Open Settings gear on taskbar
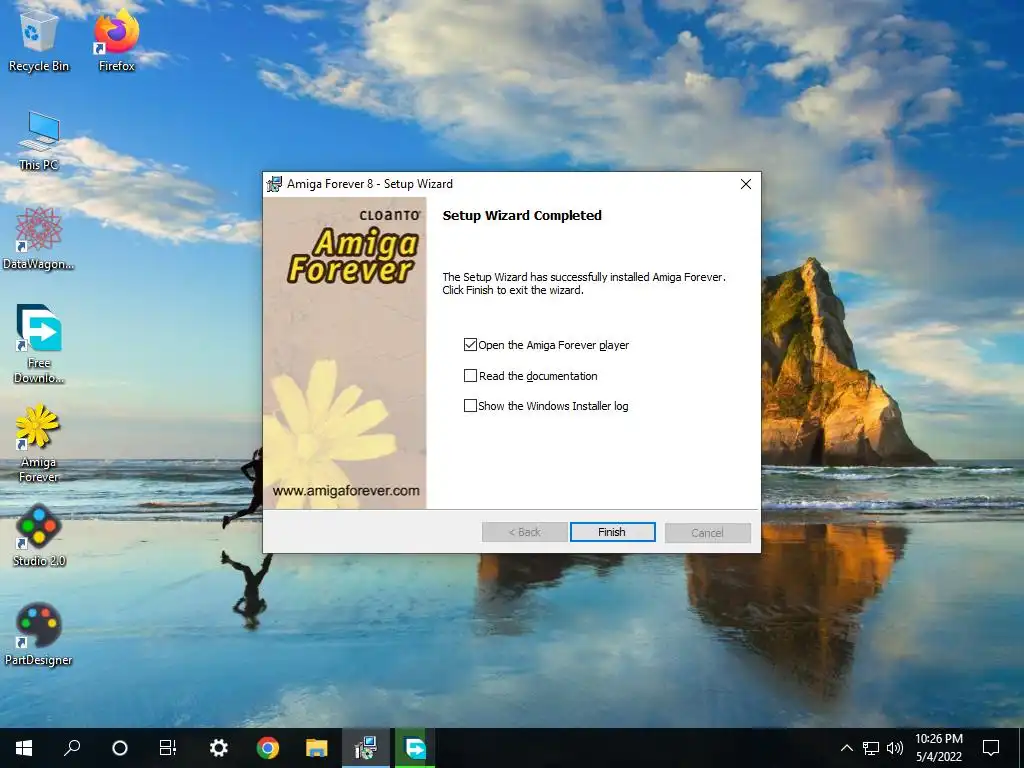The width and height of the screenshot is (1024, 768). (218, 748)
